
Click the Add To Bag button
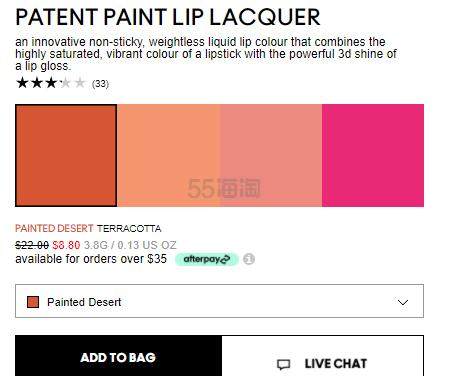pyautogui.click(x=118, y=356)
